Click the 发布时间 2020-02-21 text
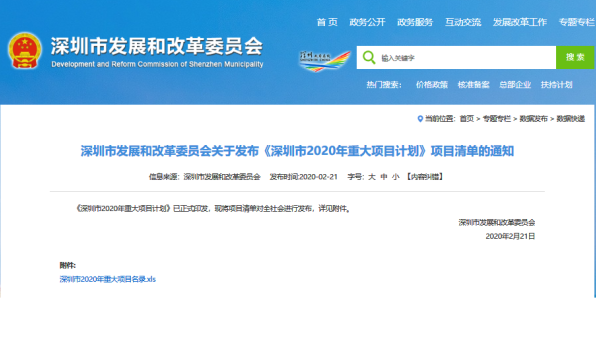The height and width of the screenshot is (360, 596). (303, 177)
